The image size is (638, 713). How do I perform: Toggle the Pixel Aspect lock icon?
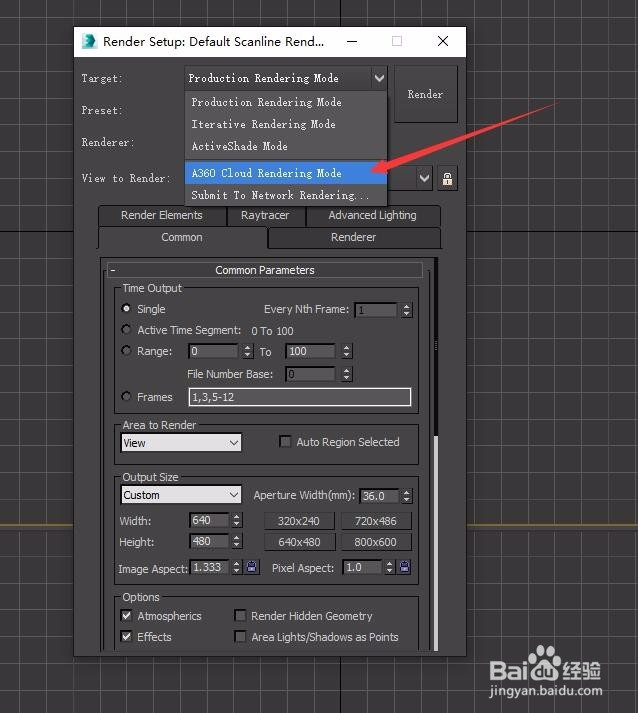(x=404, y=567)
